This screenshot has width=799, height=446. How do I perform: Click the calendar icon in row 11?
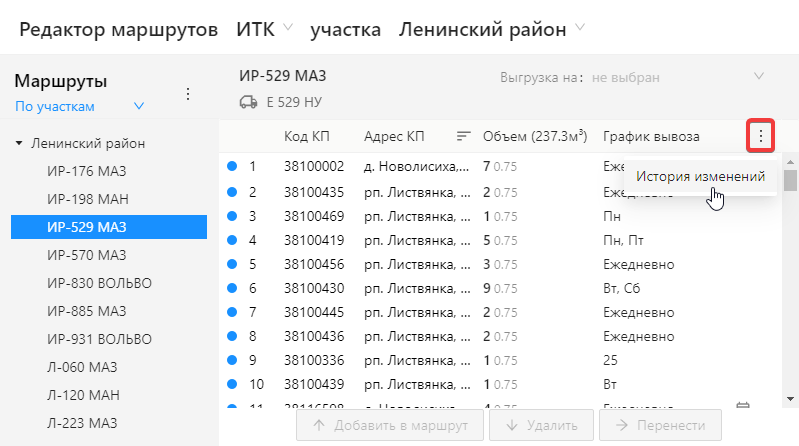pos(742,406)
